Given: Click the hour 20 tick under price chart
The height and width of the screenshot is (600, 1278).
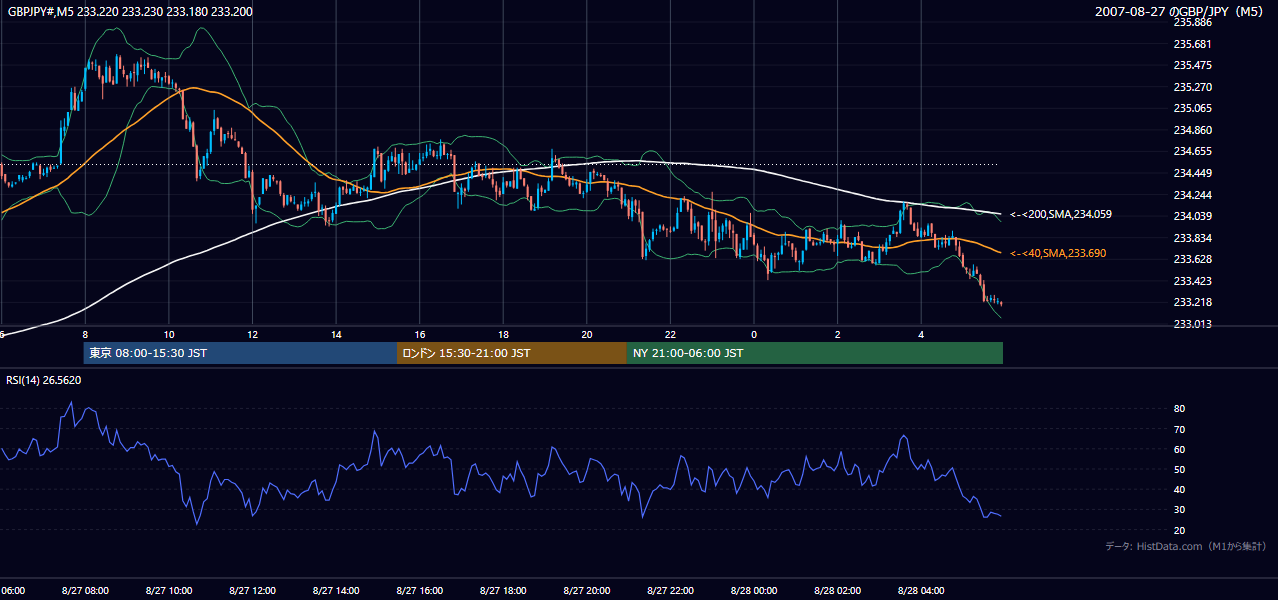Looking at the screenshot, I should (x=587, y=334).
